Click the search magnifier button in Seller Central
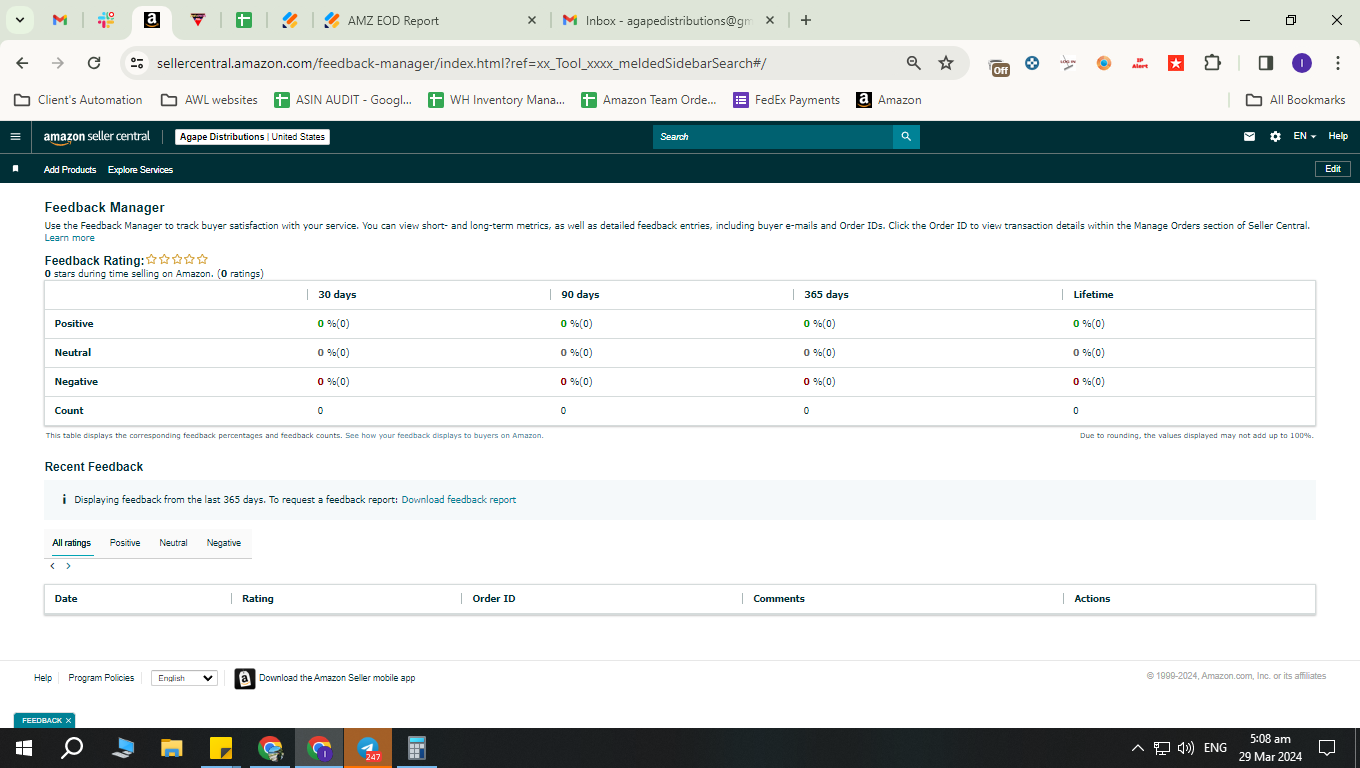The width and height of the screenshot is (1360, 768). (906, 137)
